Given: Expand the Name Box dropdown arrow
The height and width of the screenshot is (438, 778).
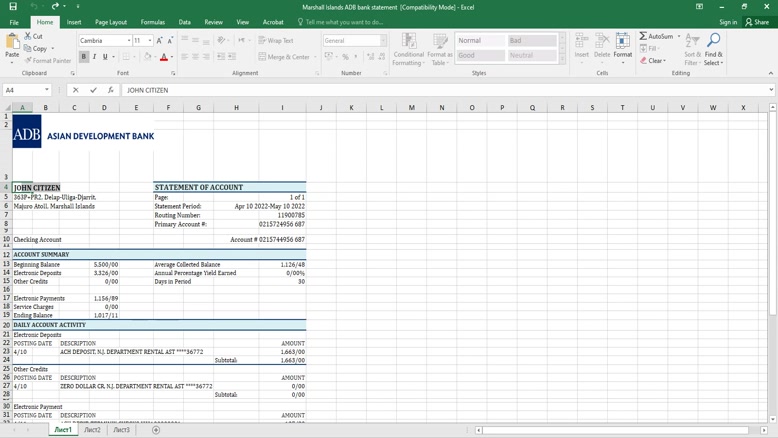Looking at the screenshot, I should click(47, 90).
